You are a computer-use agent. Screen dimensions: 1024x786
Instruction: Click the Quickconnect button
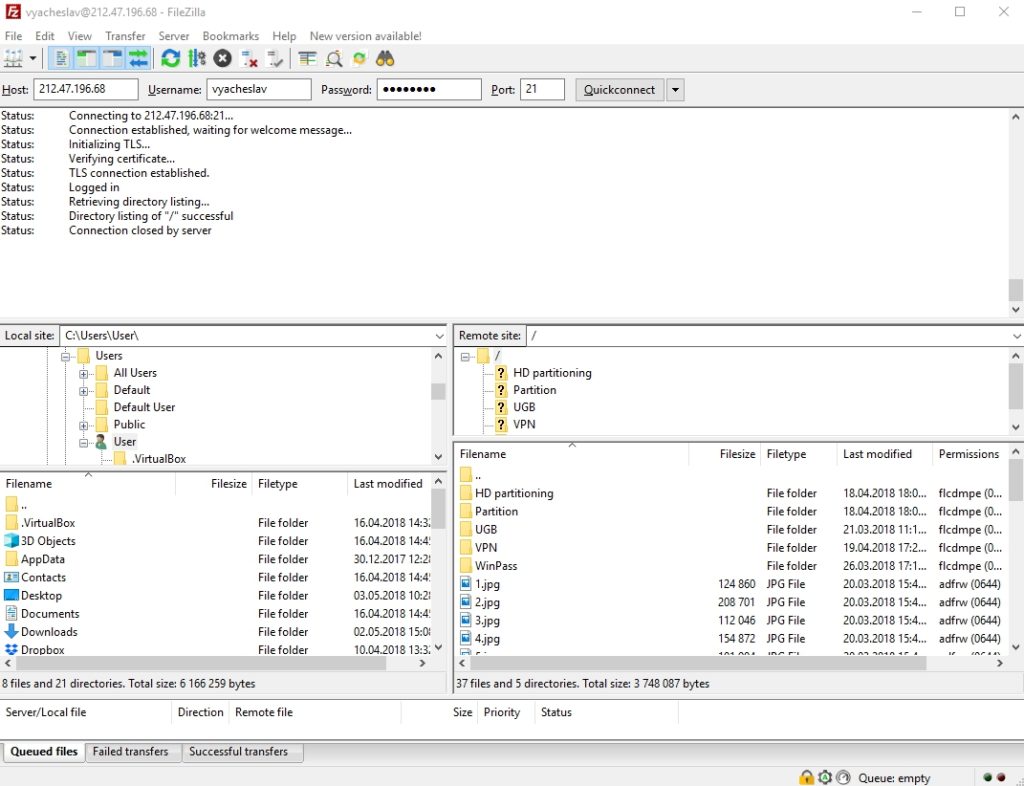(619, 89)
